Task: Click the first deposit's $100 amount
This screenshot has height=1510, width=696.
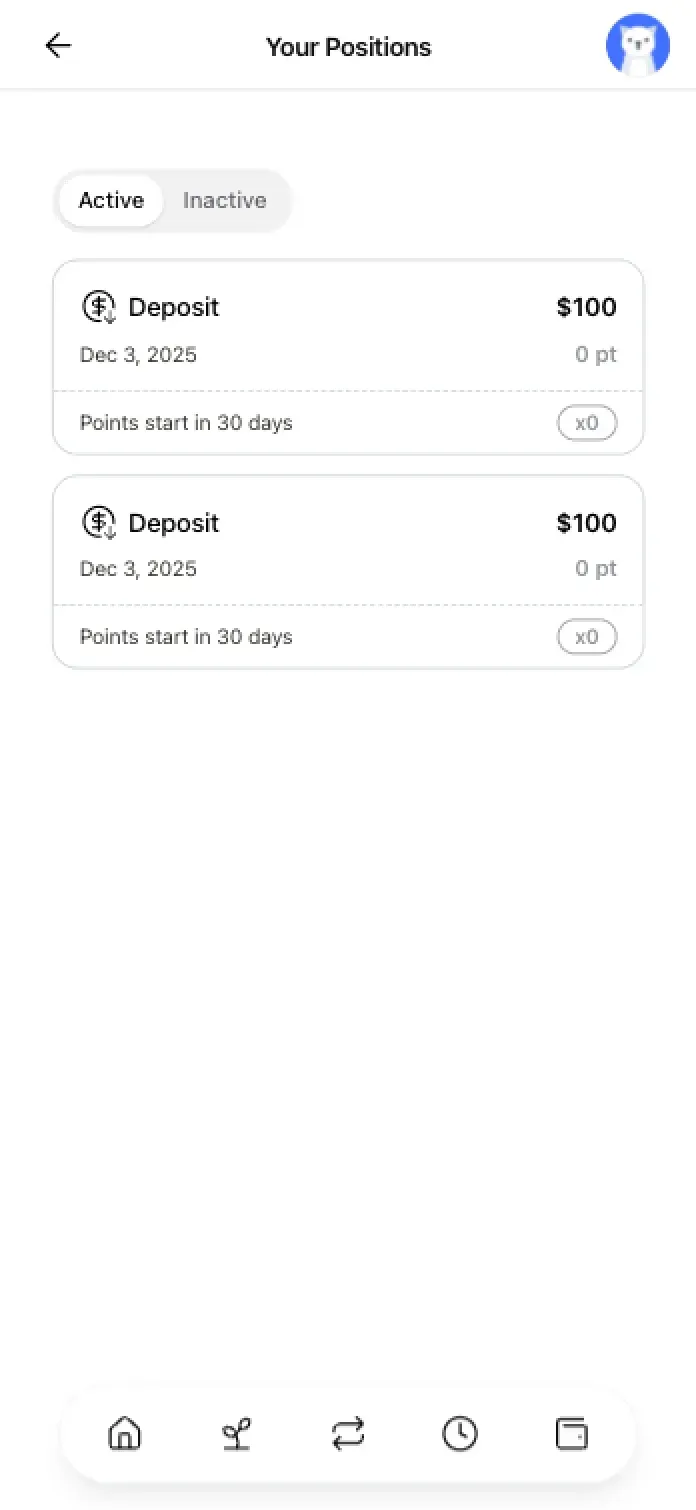Action: (586, 307)
